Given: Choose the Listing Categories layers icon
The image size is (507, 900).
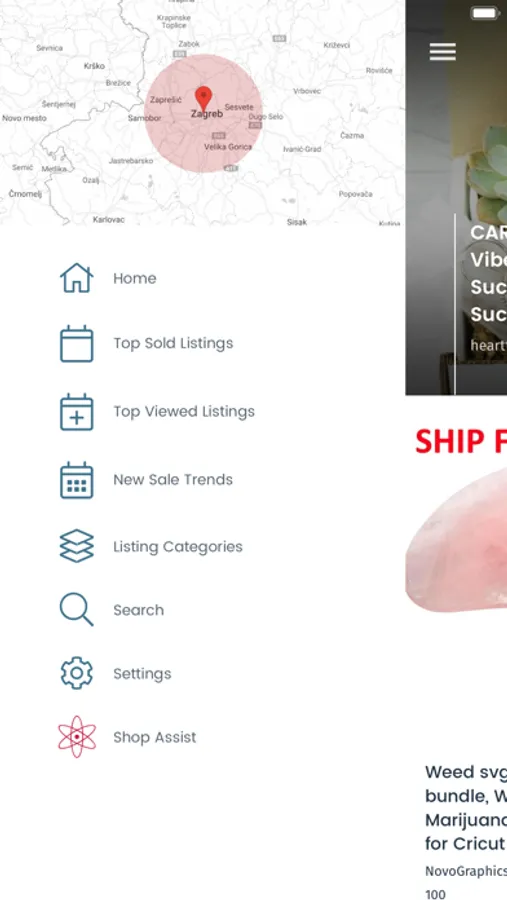Looking at the screenshot, I should [77, 546].
